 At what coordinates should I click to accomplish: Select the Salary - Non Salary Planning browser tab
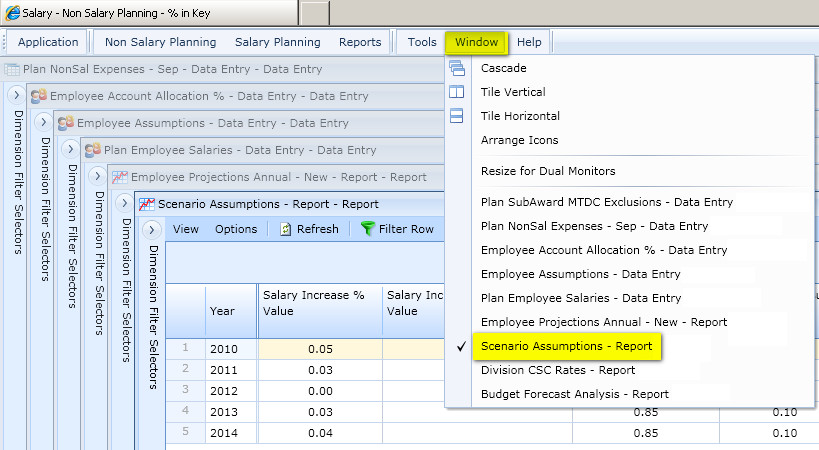(149, 13)
